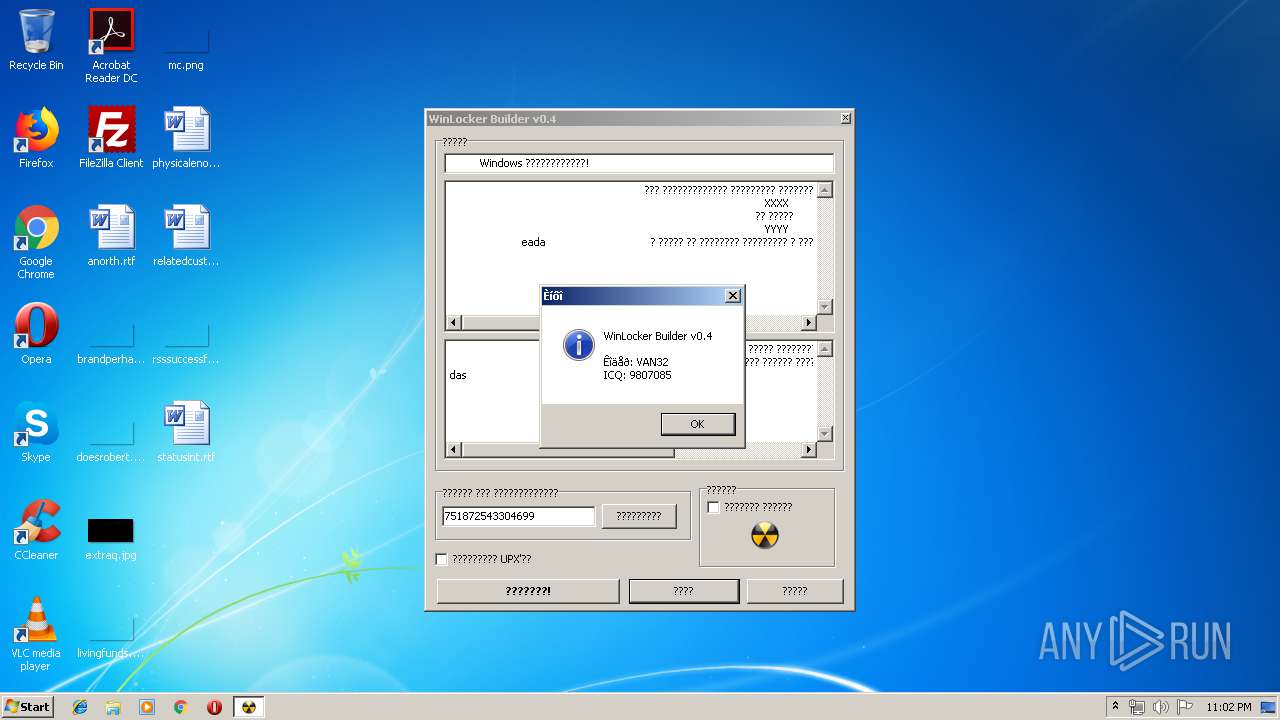Open Google Chrome desktop shortcut
The image size is (1280, 720).
pyautogui.click(x=36, y=242)
